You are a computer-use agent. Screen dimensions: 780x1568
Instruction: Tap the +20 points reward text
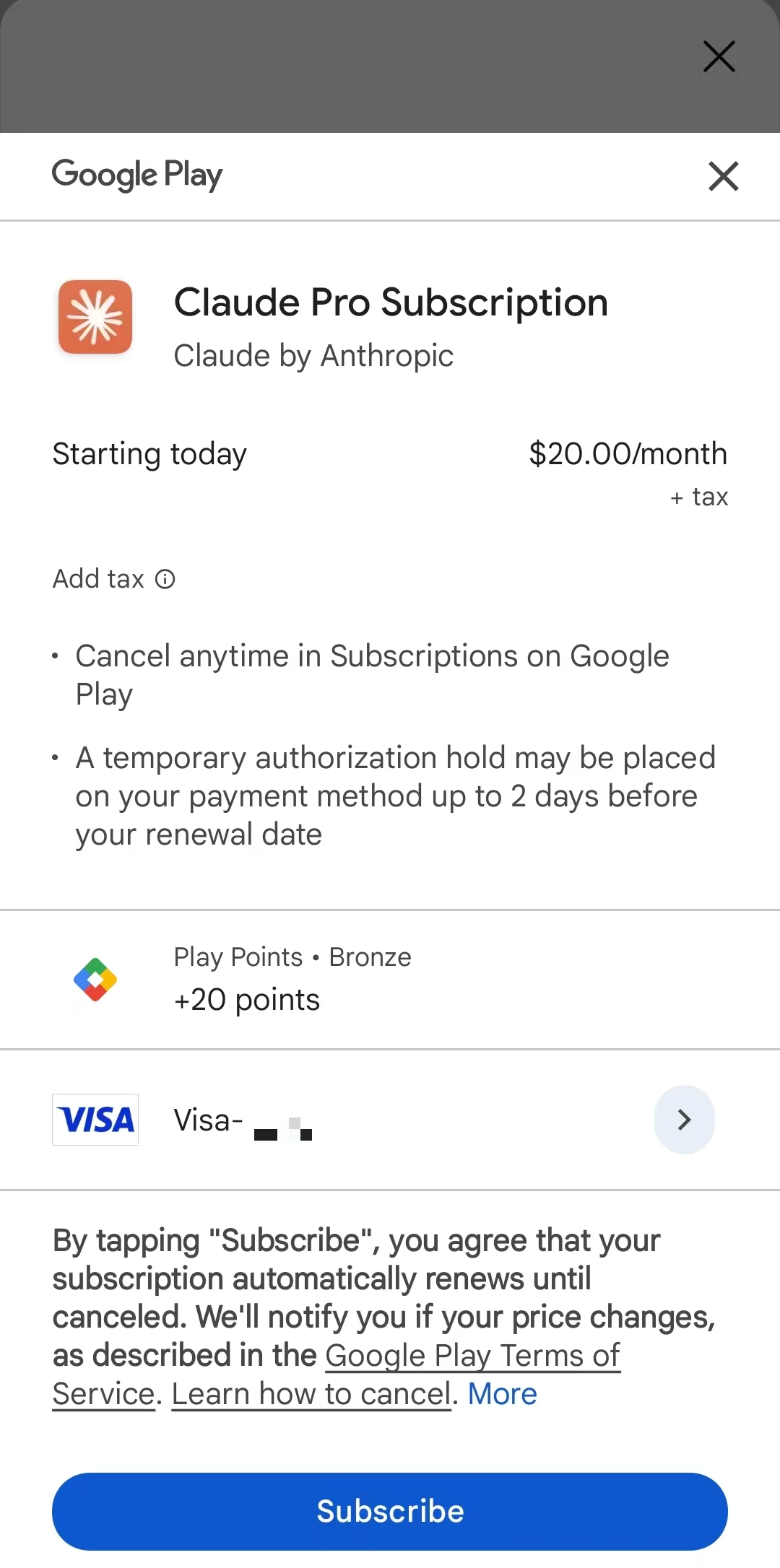[x=247, y=1000]
